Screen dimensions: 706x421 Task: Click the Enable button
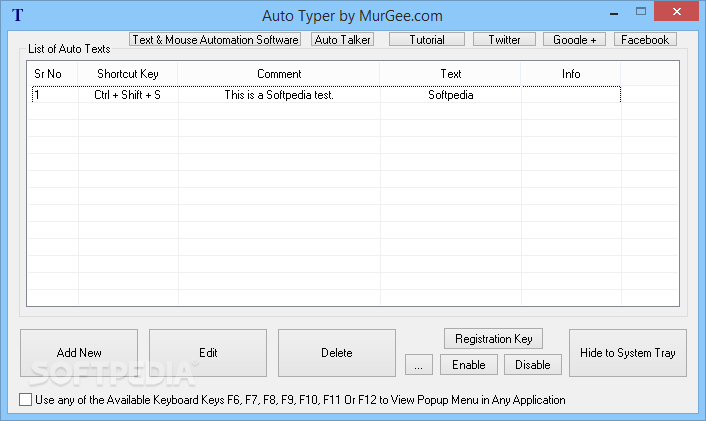[x=469, y=365]
